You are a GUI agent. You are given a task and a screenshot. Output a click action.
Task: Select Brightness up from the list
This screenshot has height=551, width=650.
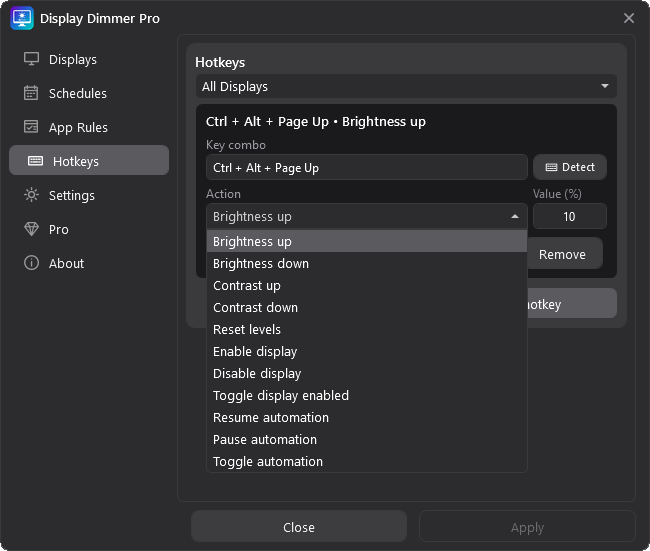coord(367,241)
